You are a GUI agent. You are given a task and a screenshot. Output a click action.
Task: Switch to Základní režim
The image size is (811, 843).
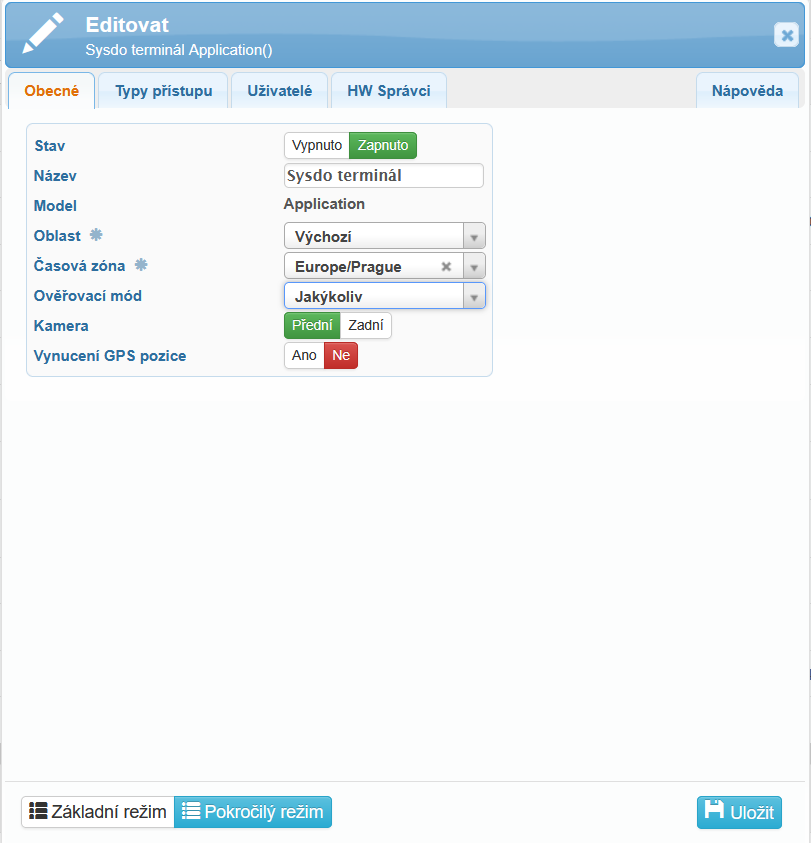tap(98, 812)
